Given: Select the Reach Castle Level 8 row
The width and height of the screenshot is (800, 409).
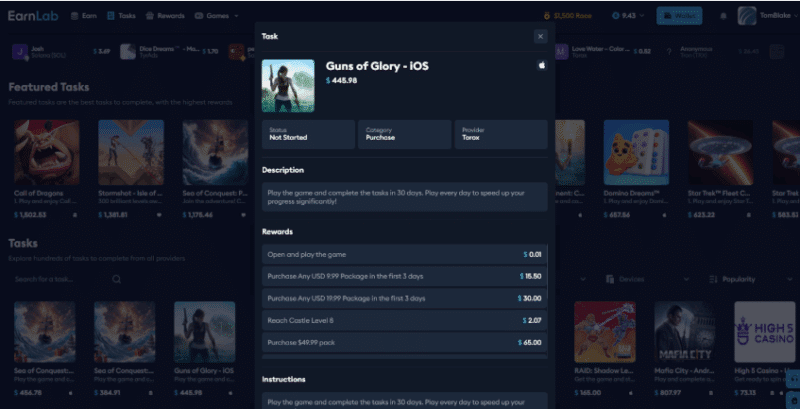Looking at the screenshot, I should tap(405, 320).
